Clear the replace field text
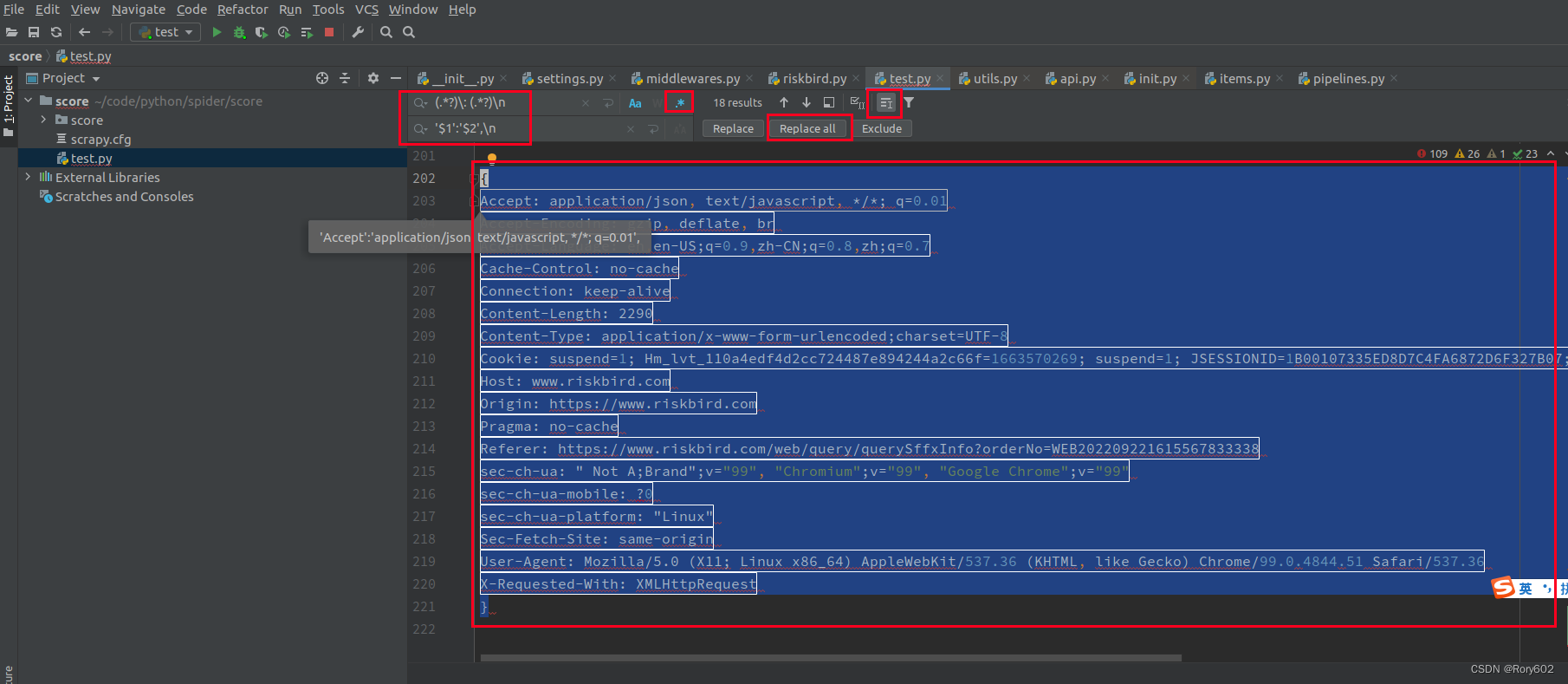 click(631, 129)
